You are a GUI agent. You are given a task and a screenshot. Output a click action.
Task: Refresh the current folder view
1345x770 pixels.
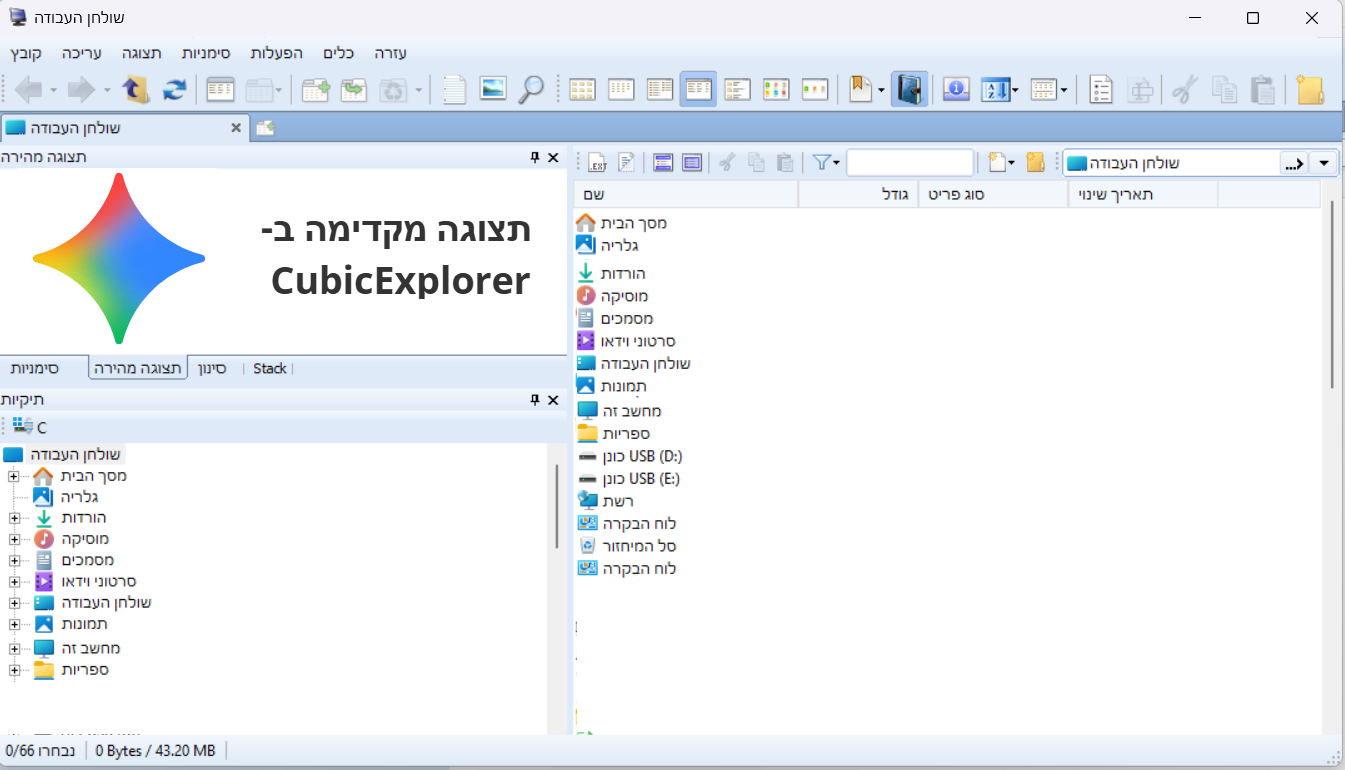click(x=174, y=89)
